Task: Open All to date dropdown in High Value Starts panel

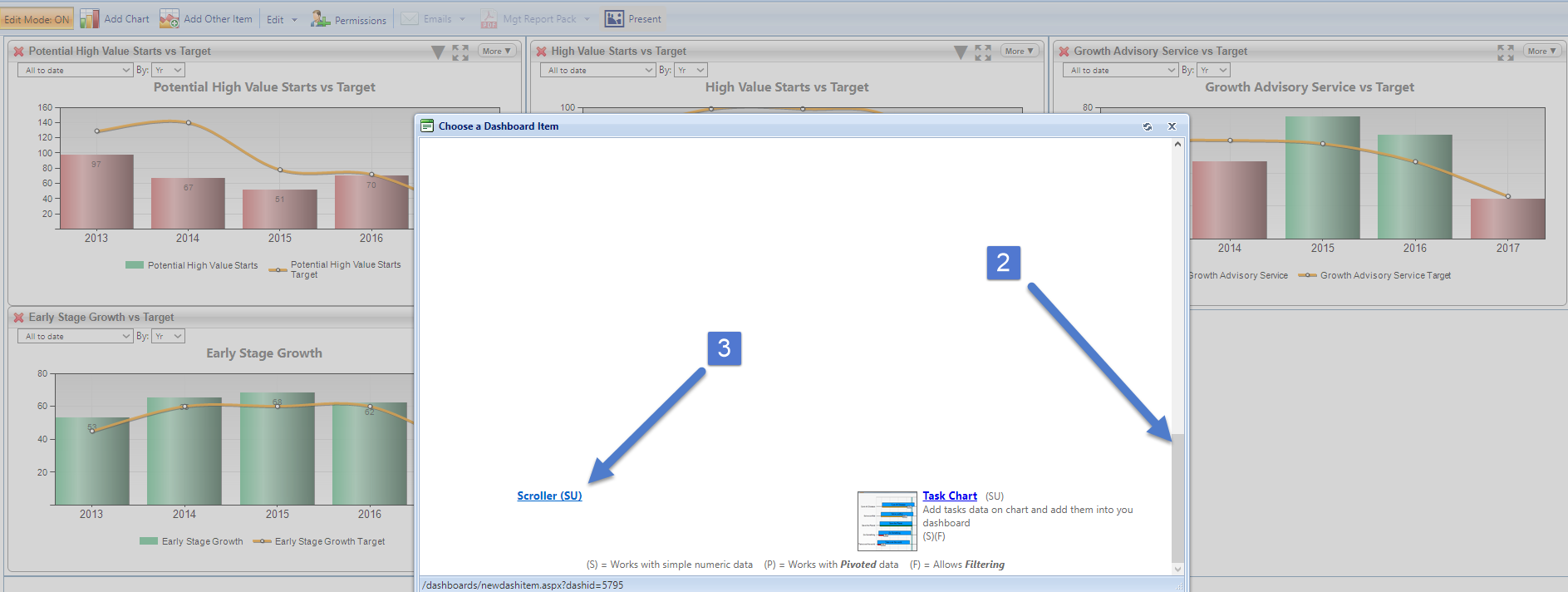Action: (x=597, y=71)
